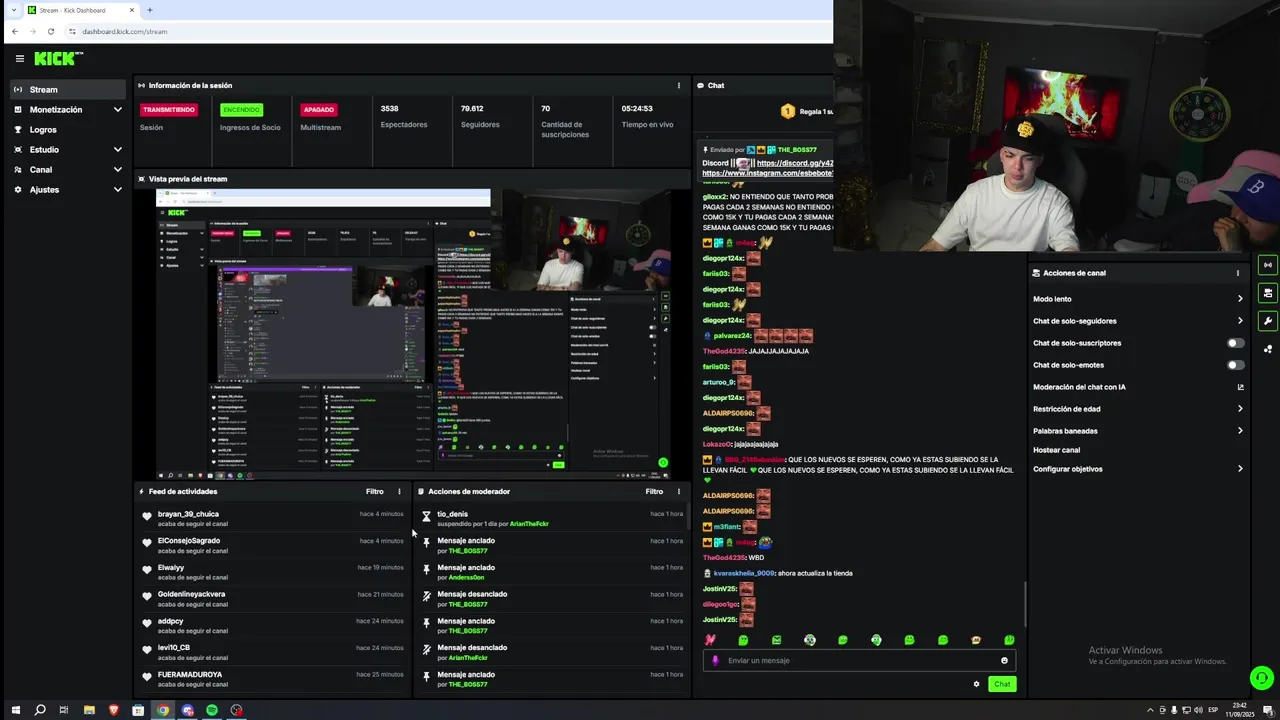Click Filtro in Feed de actividades
1280x720 pixels.
point(374,491)
